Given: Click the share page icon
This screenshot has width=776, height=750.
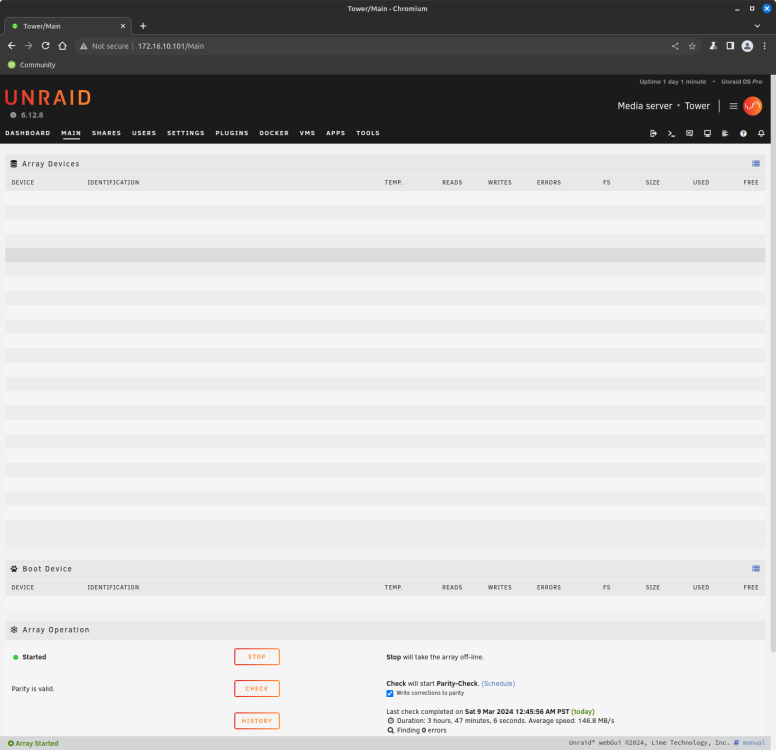Looking at the screenshot, I should point(675,46).
